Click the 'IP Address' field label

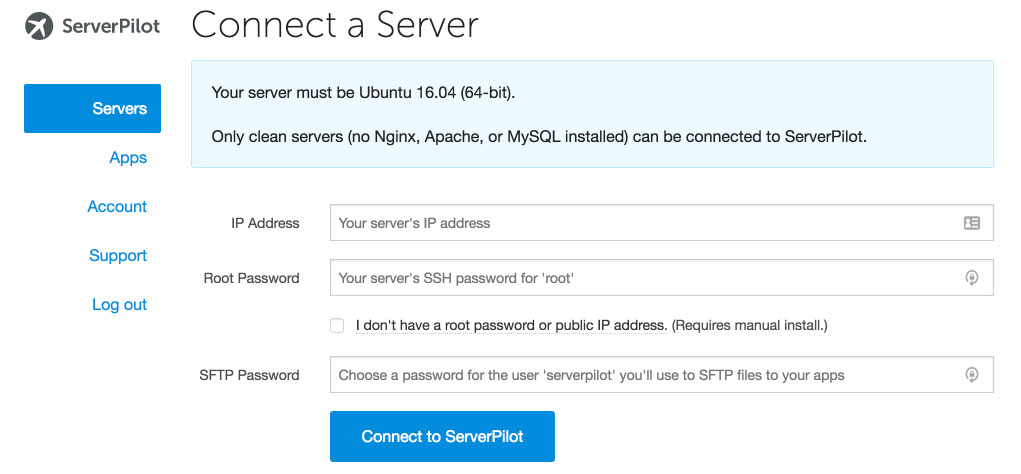(x=265, y=223)
